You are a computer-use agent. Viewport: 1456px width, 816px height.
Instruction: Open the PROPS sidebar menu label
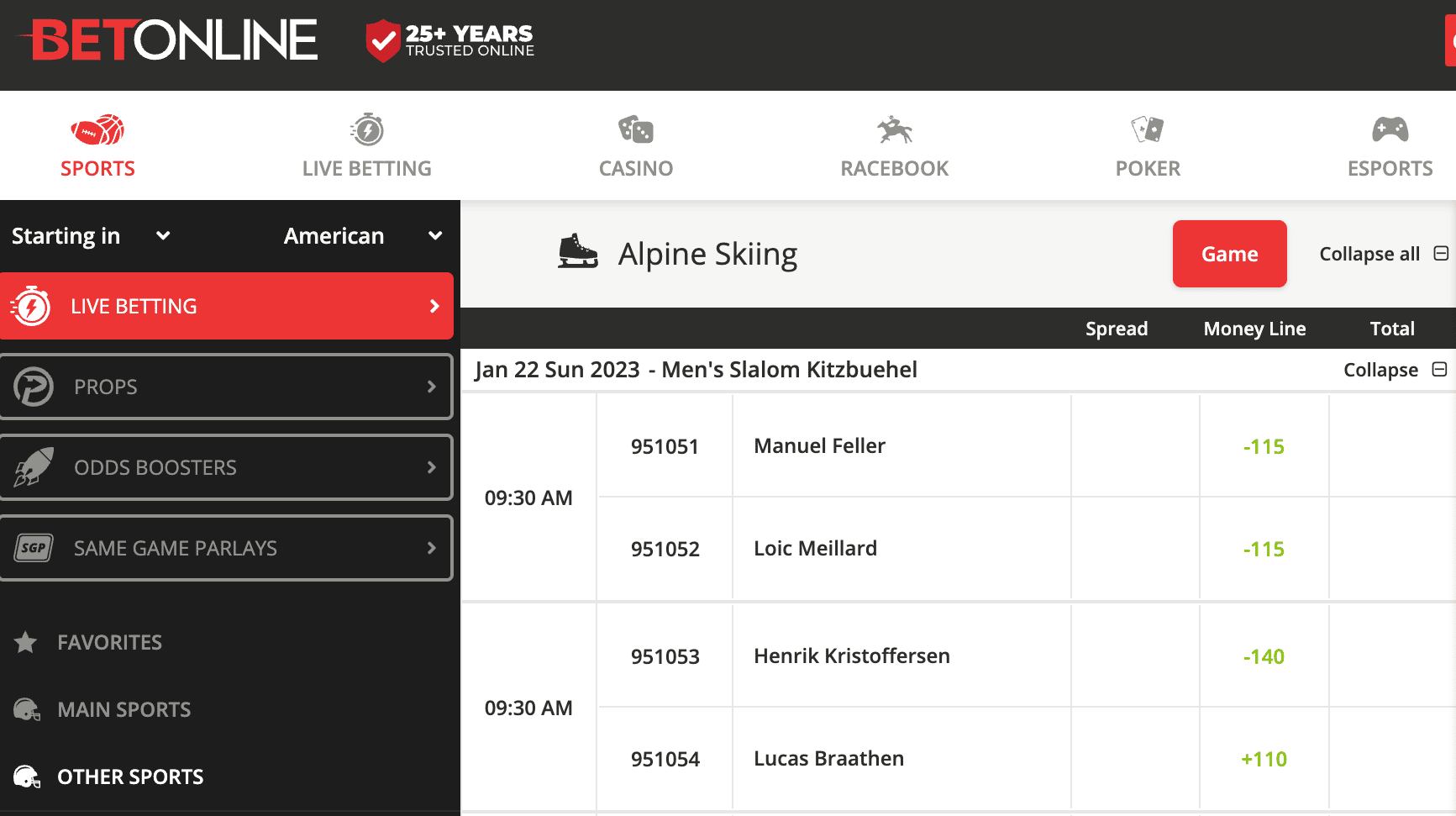[106, 387]
